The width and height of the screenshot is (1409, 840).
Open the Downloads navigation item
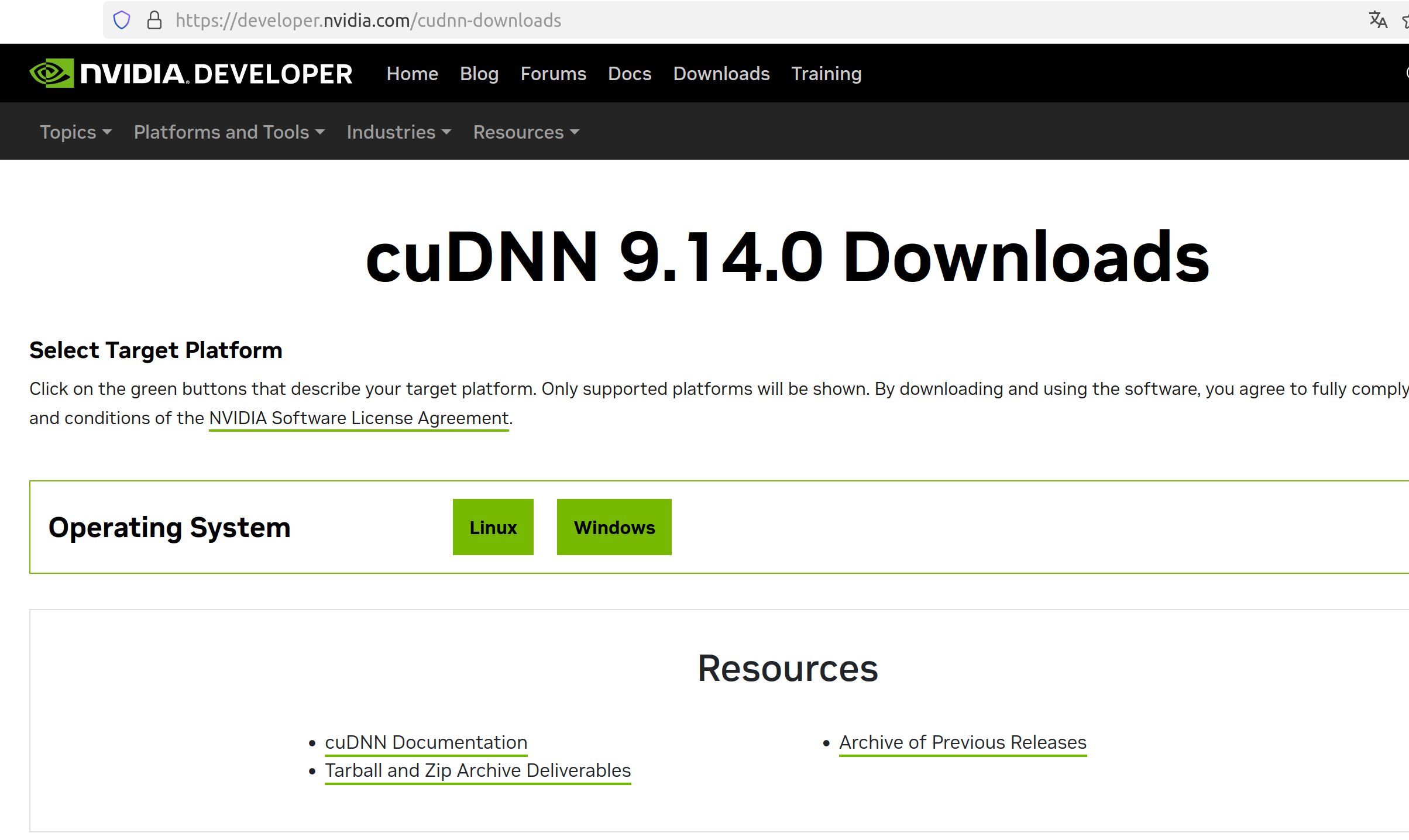[x=721, y=74]
